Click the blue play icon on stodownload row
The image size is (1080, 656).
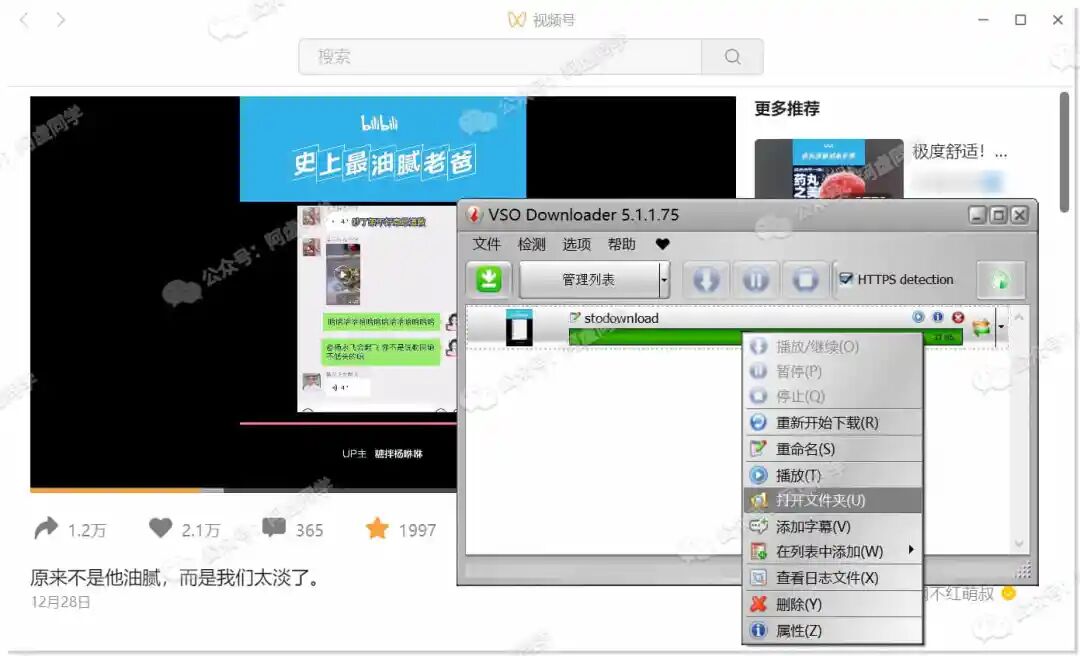click(x=918, y=316)
